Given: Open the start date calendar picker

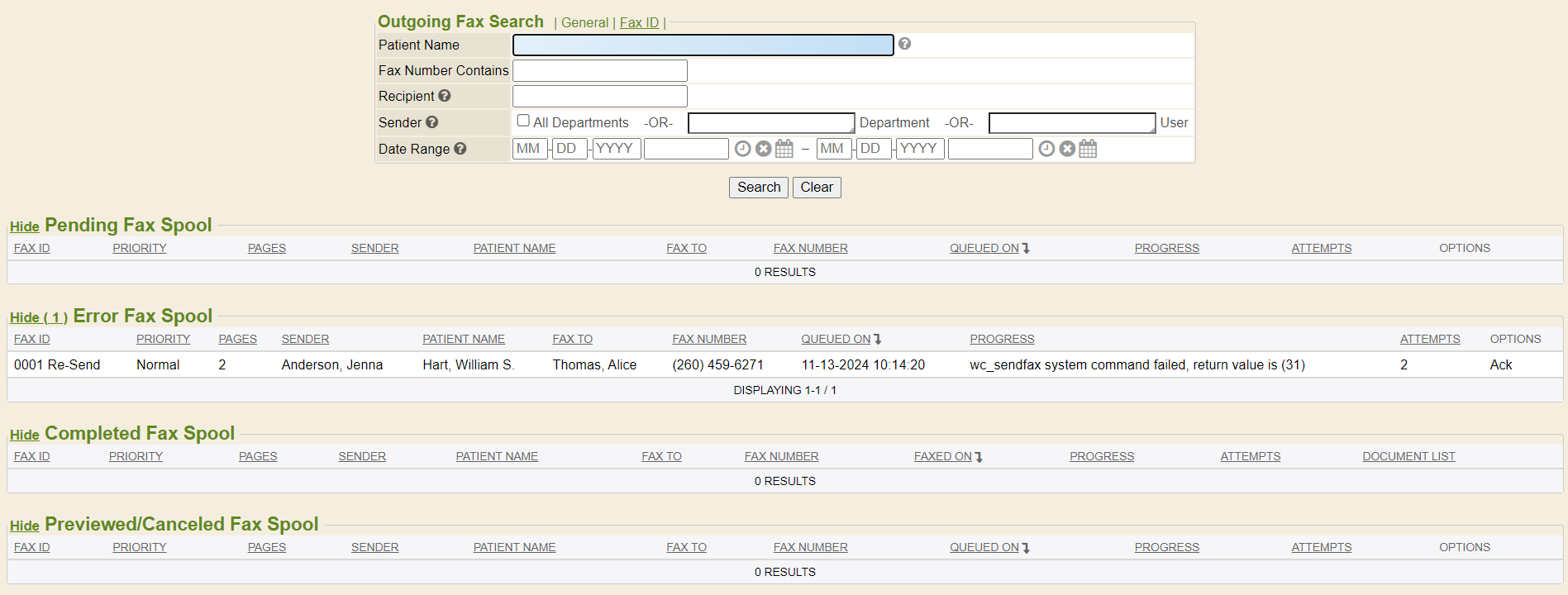Looking at the screenshot, I should [784, 149].
